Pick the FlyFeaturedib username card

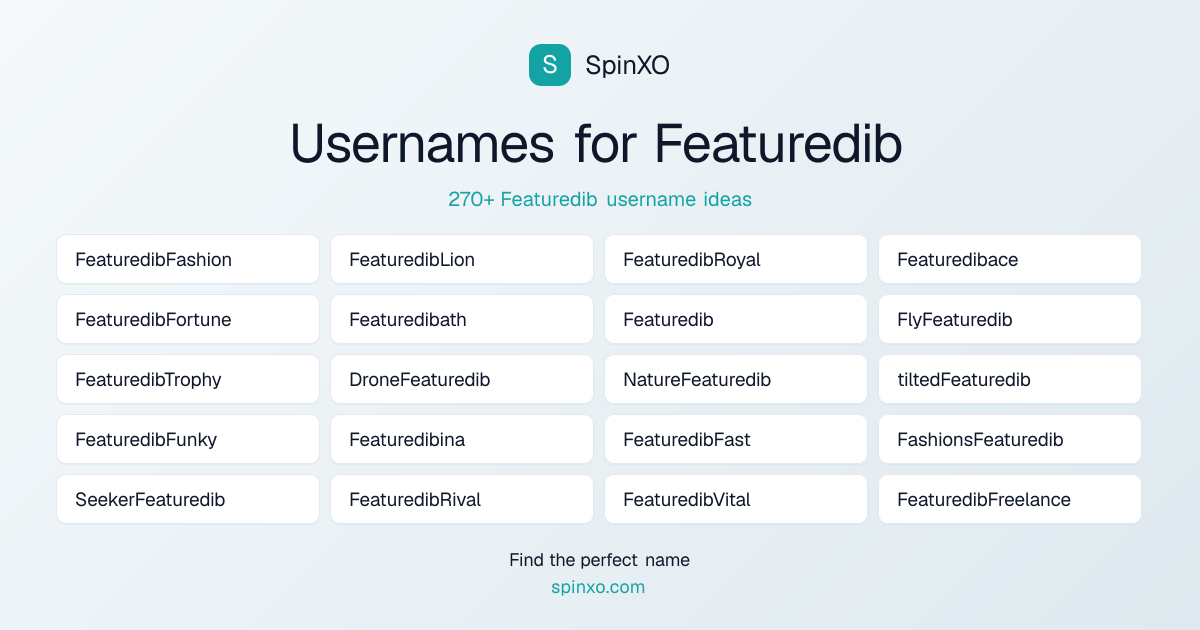tap(1010, 319)
